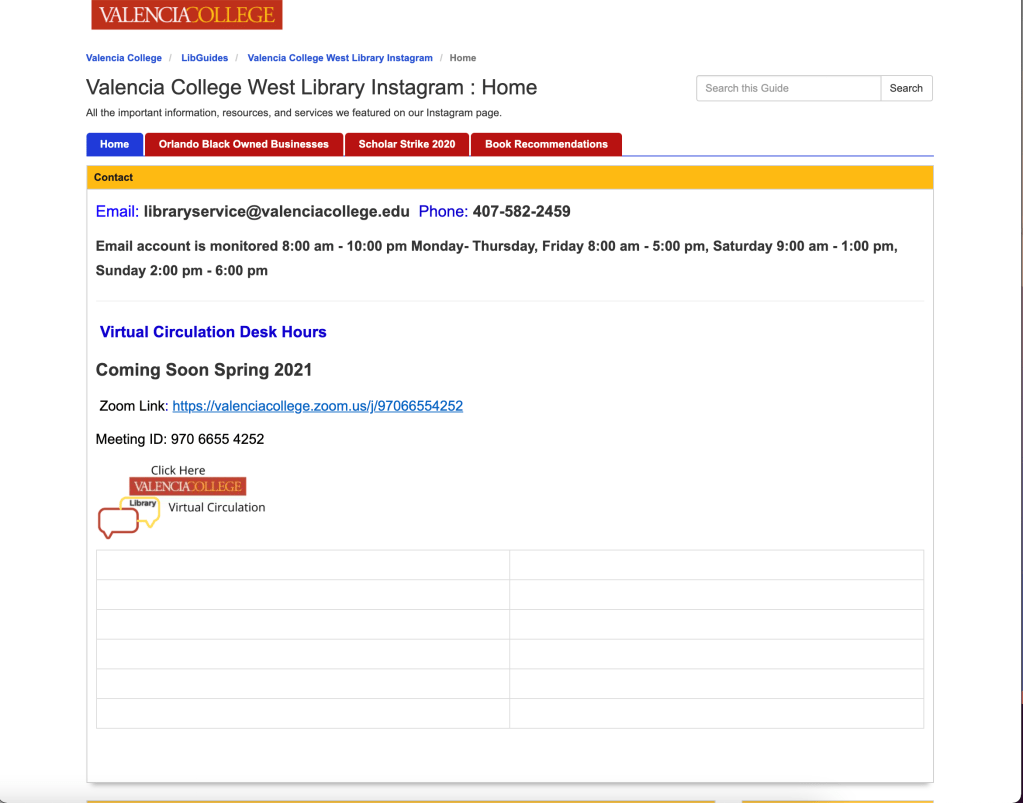Open the Orlando Black Owned Businesses tab
Viewport: 1023px width, 803px height.
click(243, 144)
